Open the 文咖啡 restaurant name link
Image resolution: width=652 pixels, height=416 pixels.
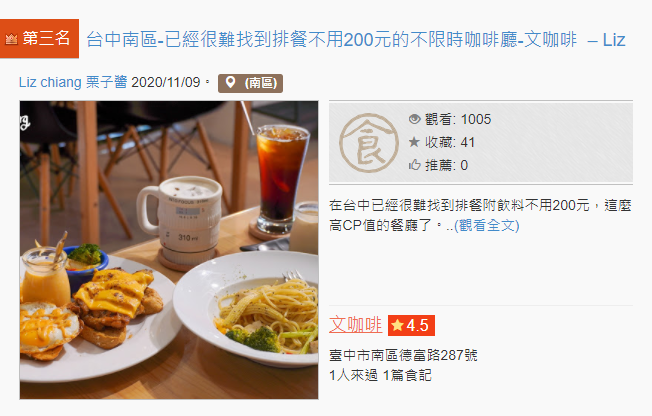click(x=356, y=325)
